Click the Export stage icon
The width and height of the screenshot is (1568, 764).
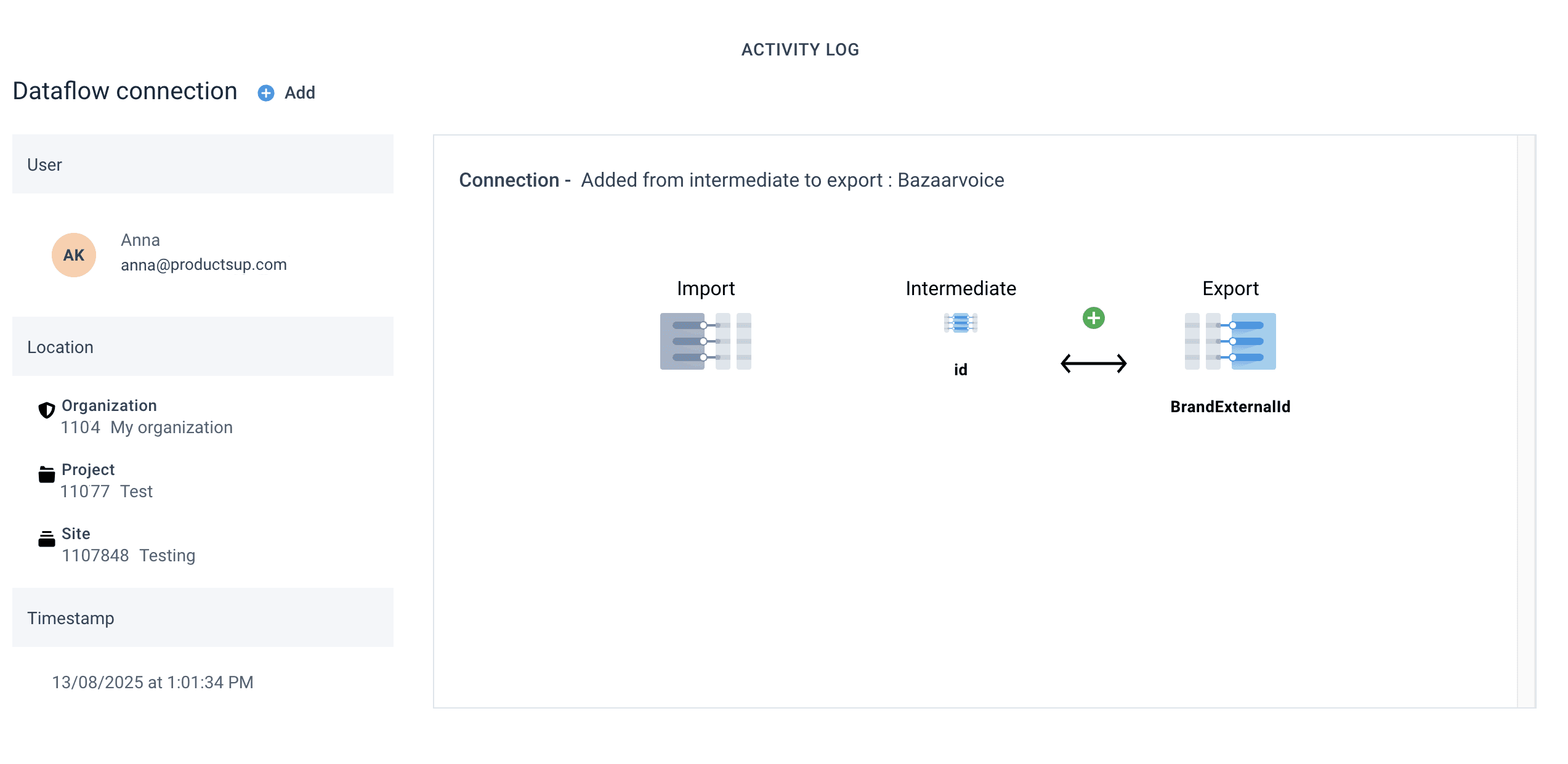click(x=1230, y=341)
